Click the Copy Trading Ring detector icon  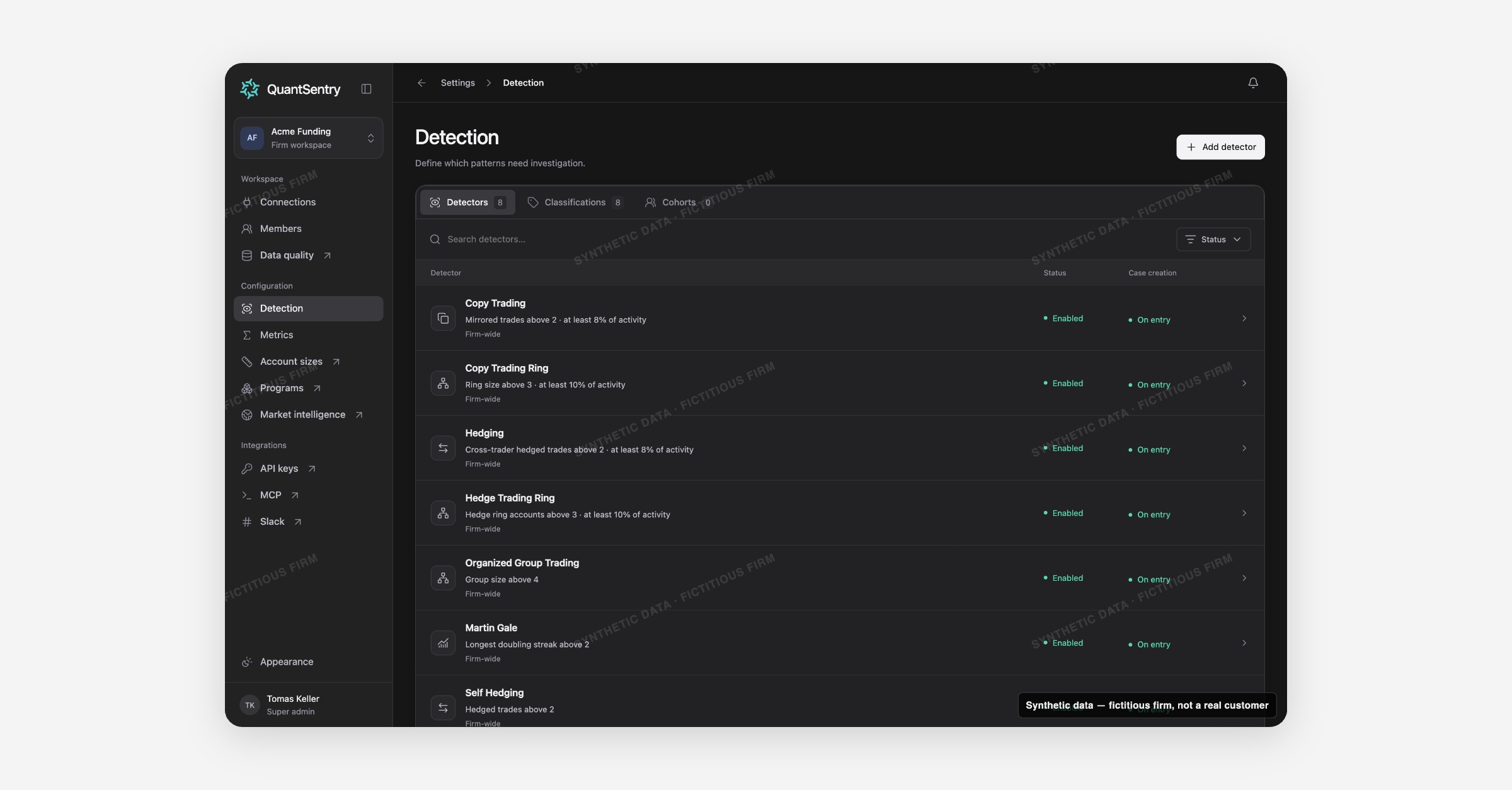click(x=443, y=383)
